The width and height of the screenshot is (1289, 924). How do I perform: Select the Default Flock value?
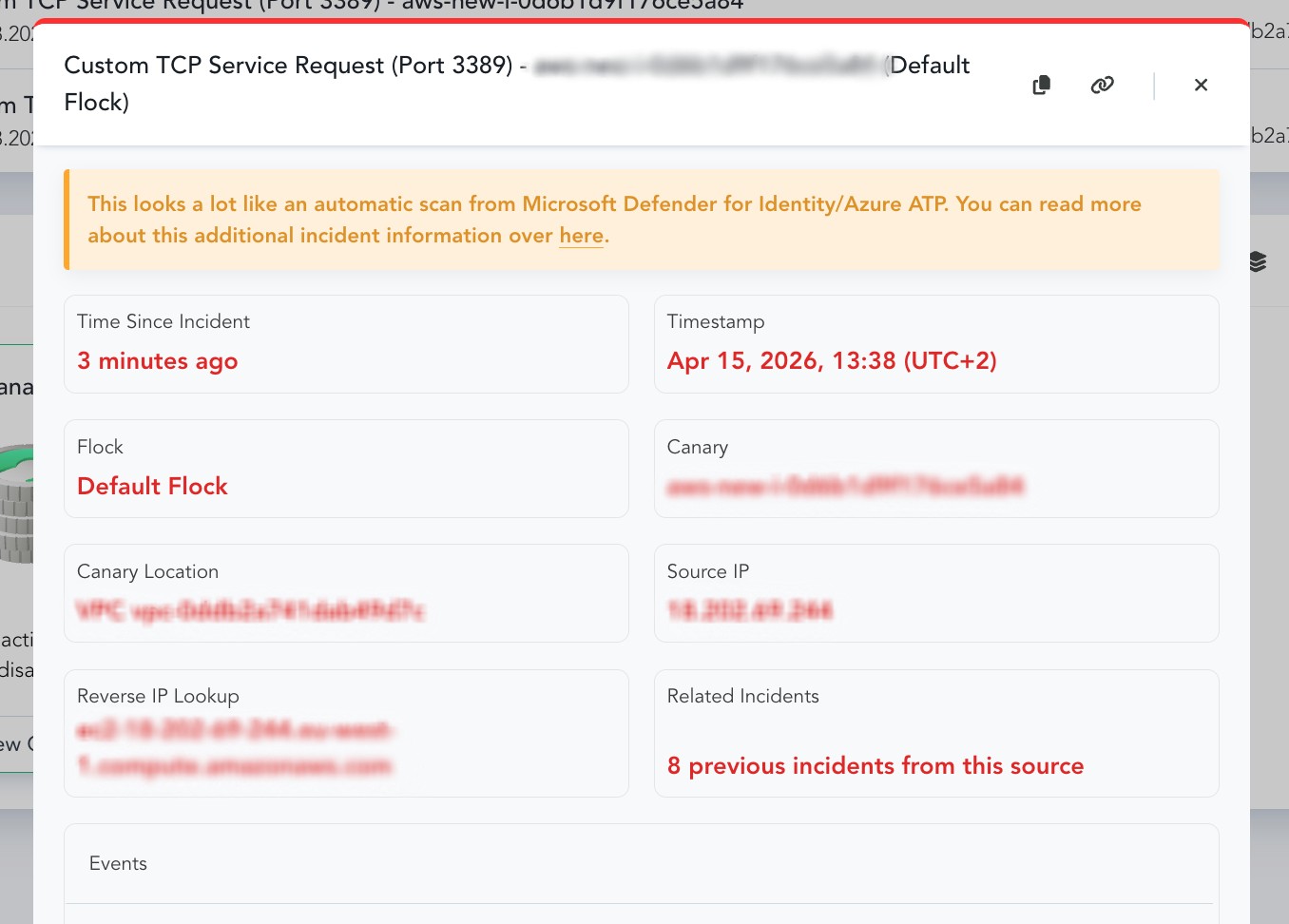(x=152, y=487)
